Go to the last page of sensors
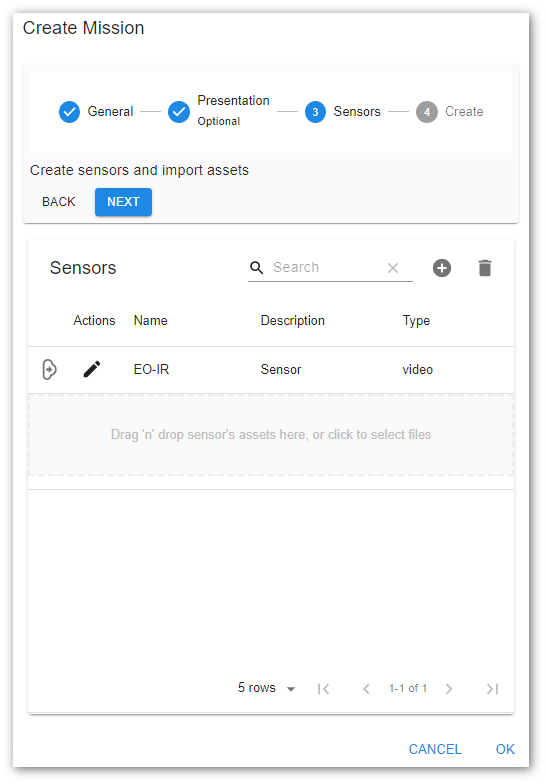The width and height of the screenshot is (546, 784). [x=492, y=689]
